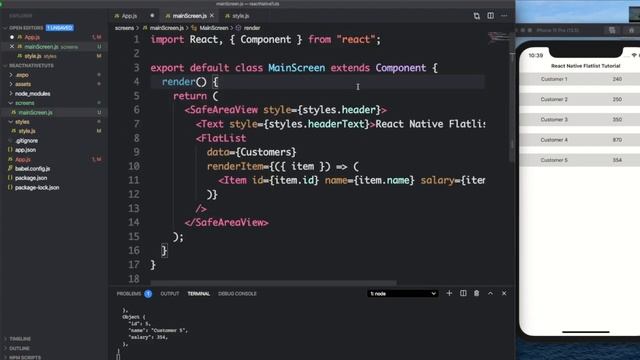Click 'screens' in the breadcrumb path

point(124,28)
